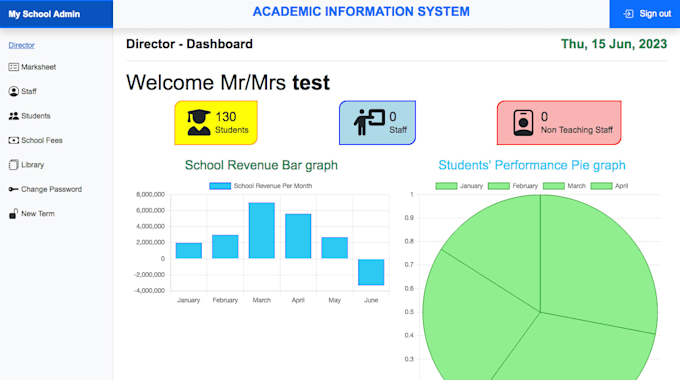Click the -4,000,000 y-axis label
Screen dimensions: 680x380
(149, 291)
